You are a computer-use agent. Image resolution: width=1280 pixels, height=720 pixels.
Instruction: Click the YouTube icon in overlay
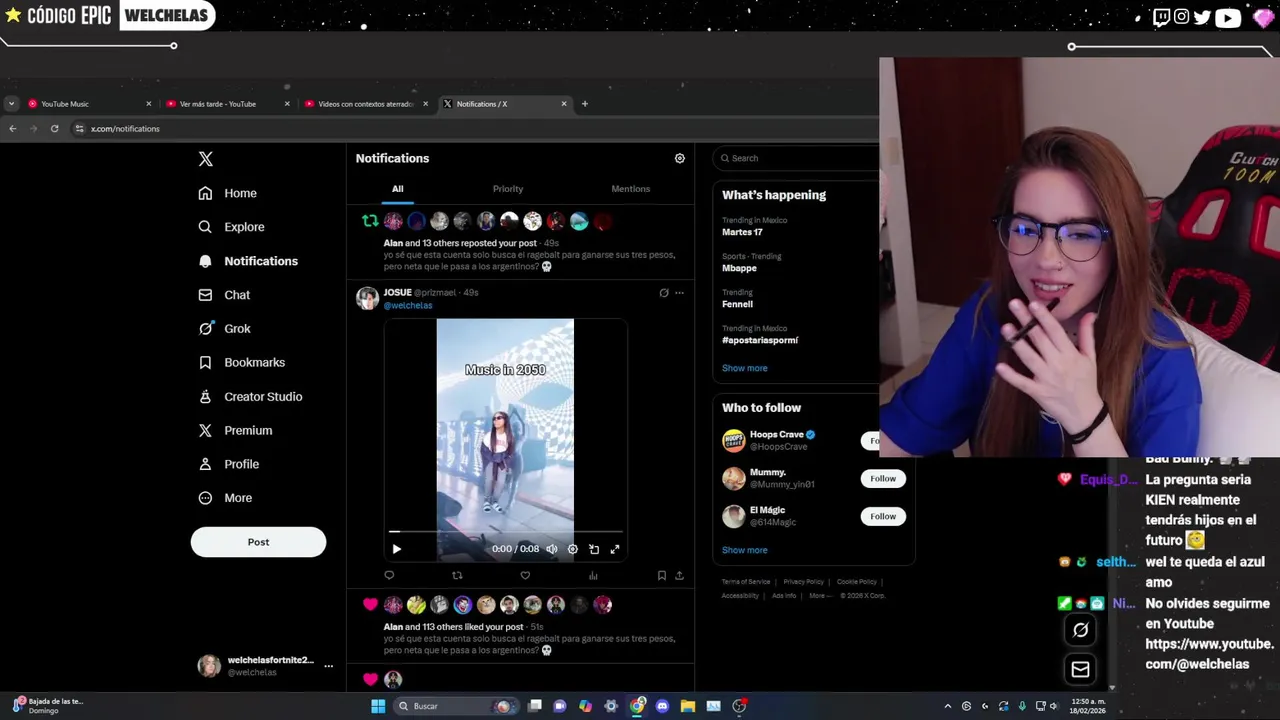(x=1228, y=17)
